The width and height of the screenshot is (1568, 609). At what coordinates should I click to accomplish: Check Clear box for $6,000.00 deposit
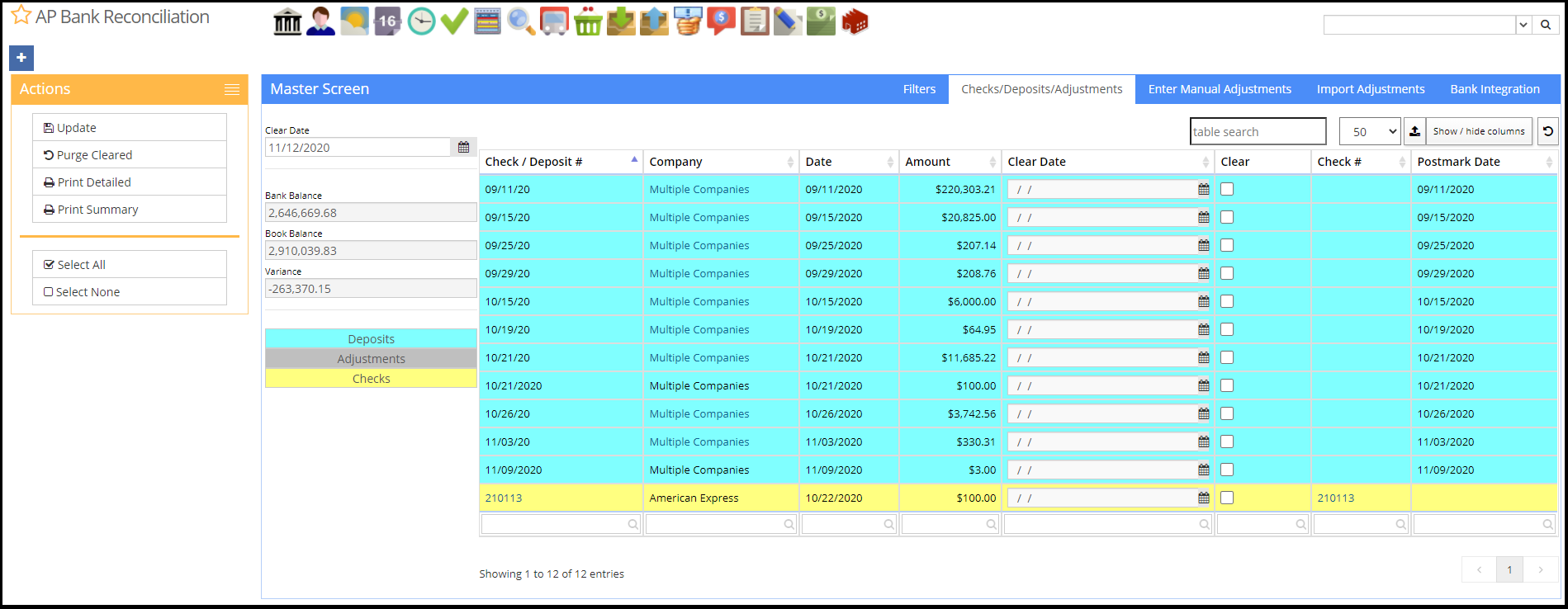[x=1227, y=301]
